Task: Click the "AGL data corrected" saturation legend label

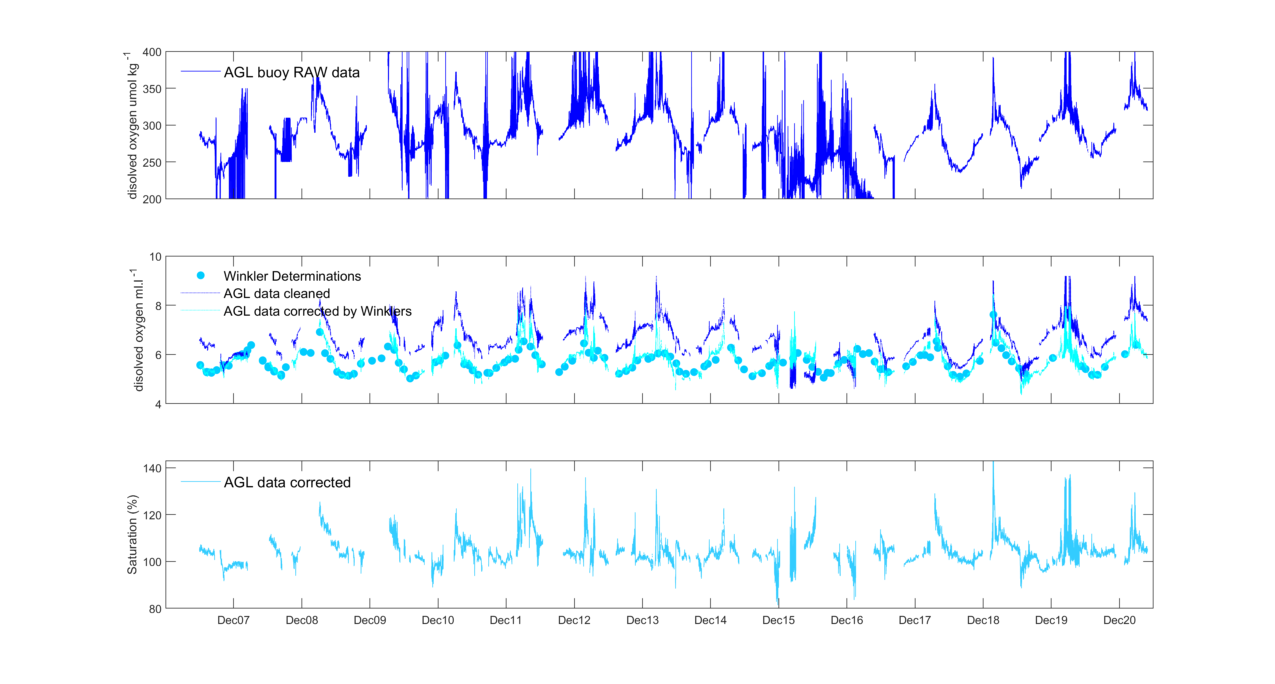Action: click(287, 482)
